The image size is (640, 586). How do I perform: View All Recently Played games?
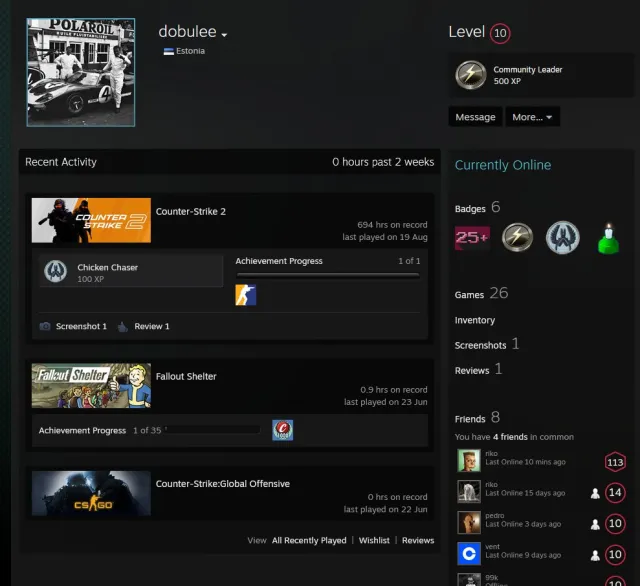[x=309, y=540]
